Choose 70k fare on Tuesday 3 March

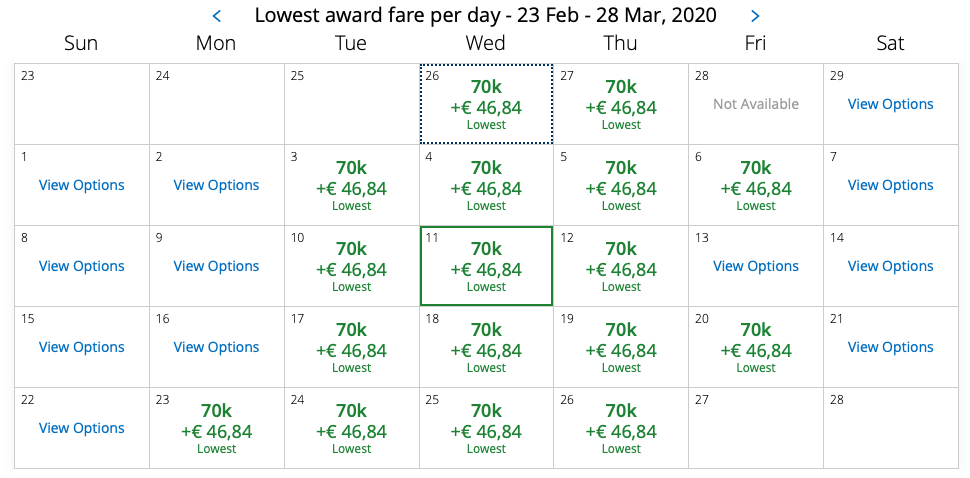tap(351, 186)
